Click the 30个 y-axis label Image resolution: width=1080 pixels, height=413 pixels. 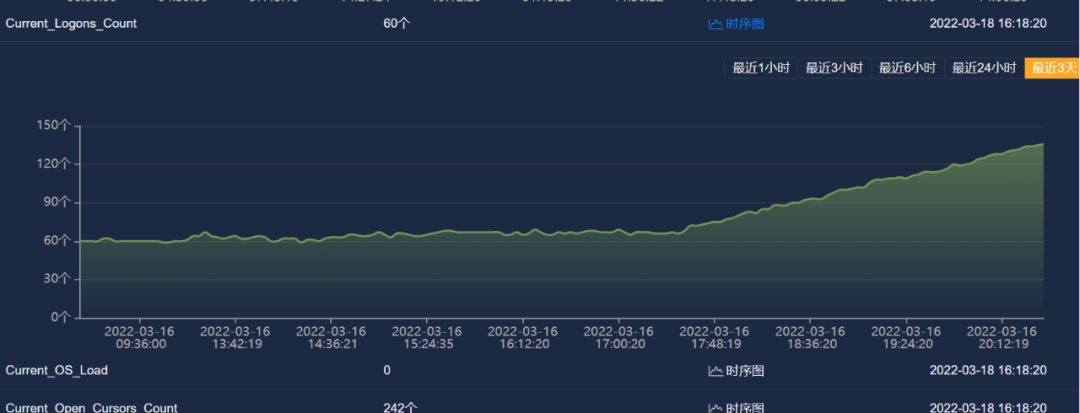tap(57, 279)
